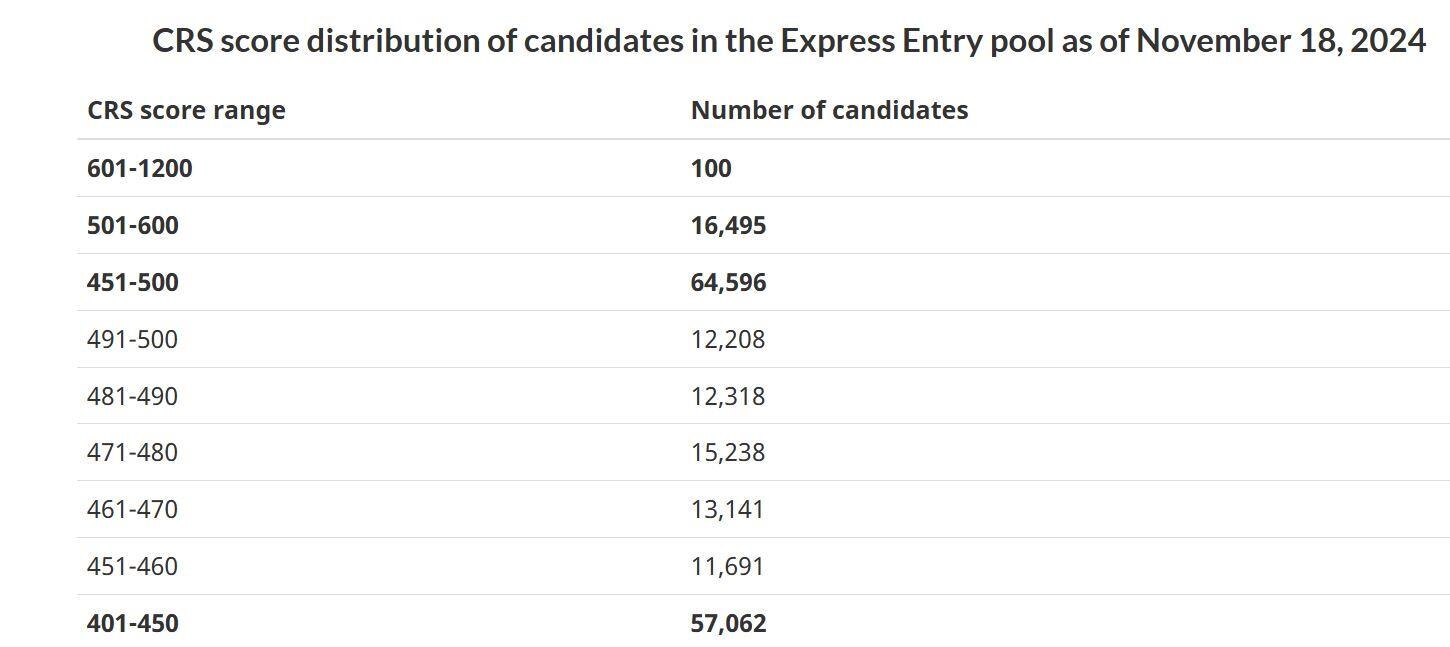
Task: Click the candidate count 64,596
Action: [728, 282]
